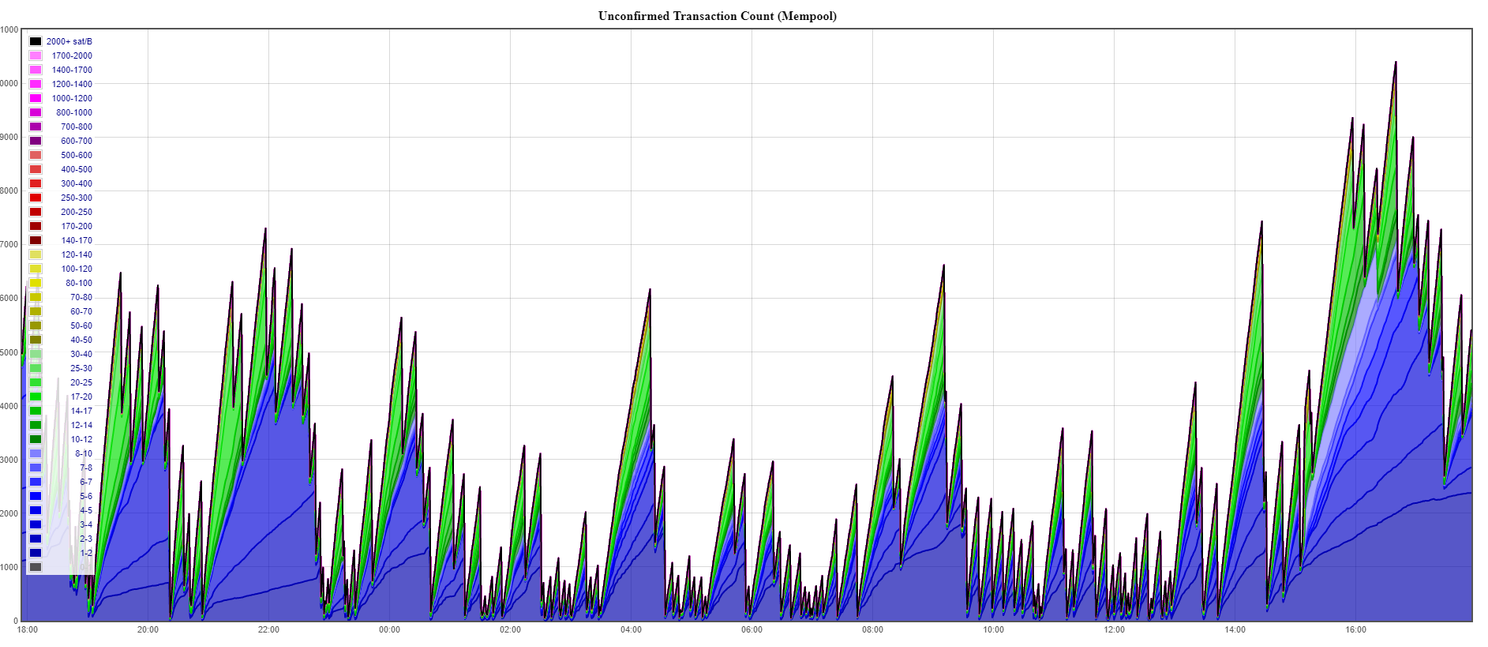The width and height of the screenshot is (1488, 647).
Task: Click the navy 1-2 legend swatch
Action: pyautogui.click(x=35, y=552)
